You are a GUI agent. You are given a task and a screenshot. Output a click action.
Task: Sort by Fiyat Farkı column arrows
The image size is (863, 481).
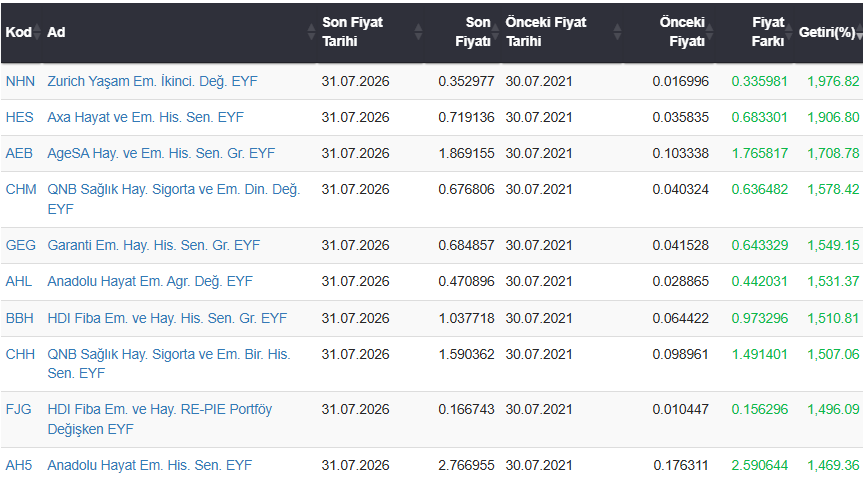789,32
